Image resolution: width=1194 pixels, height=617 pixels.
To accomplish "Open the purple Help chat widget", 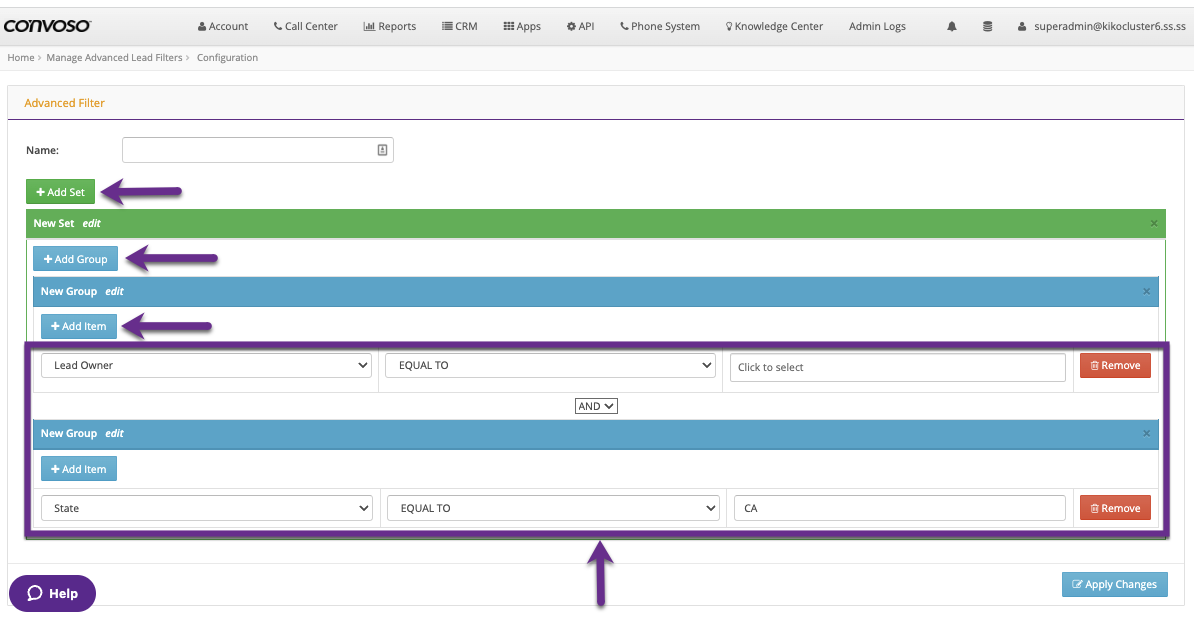I will click(x=52, y=593).
